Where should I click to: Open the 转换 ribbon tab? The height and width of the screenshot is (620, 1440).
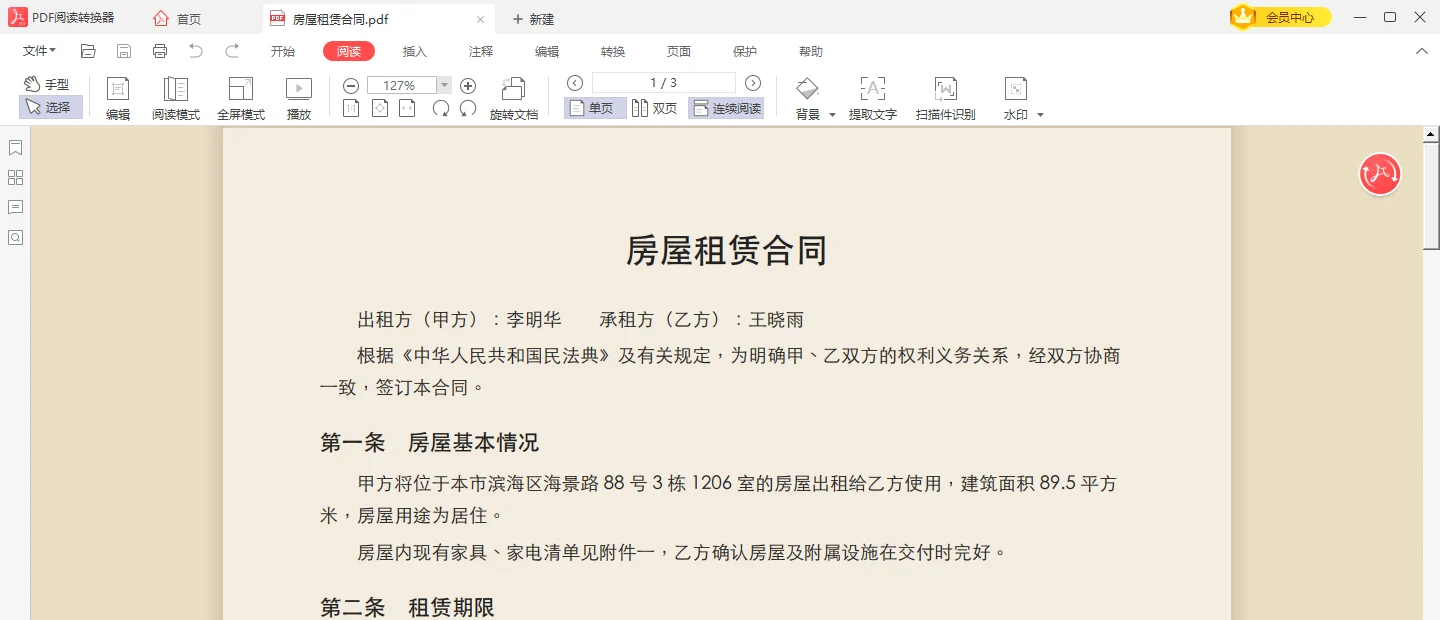tap(613, 52)
